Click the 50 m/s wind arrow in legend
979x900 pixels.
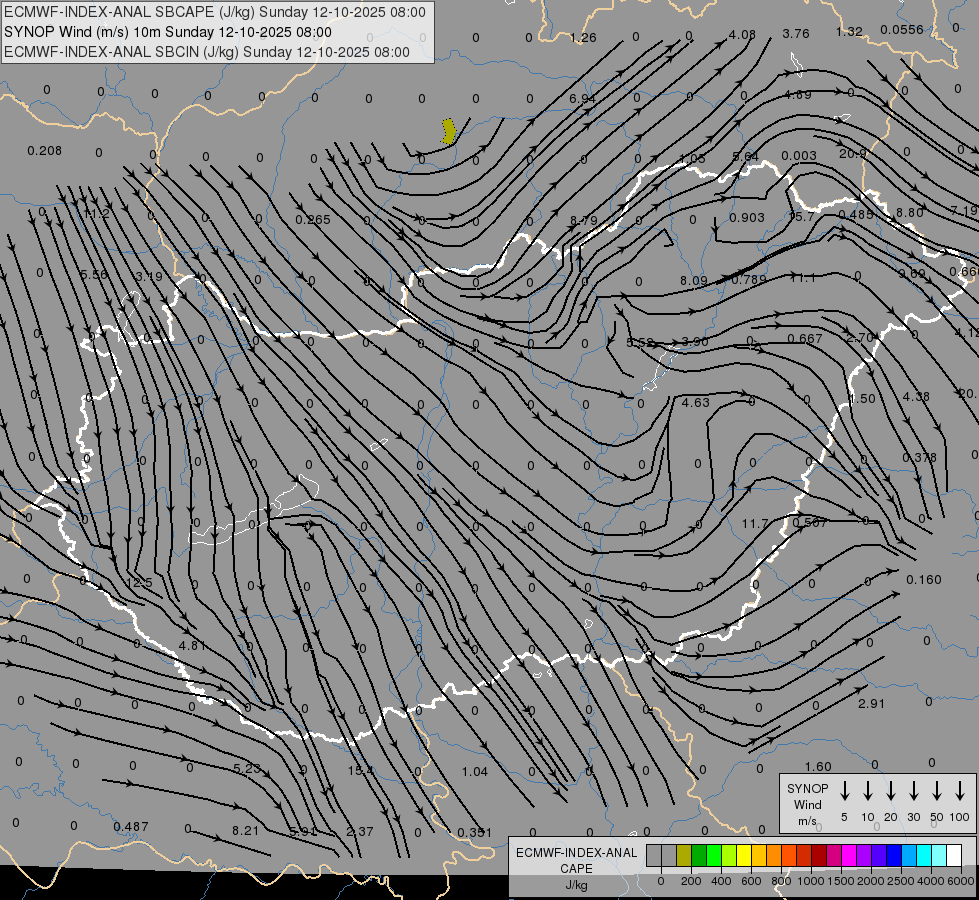(937, 790)
